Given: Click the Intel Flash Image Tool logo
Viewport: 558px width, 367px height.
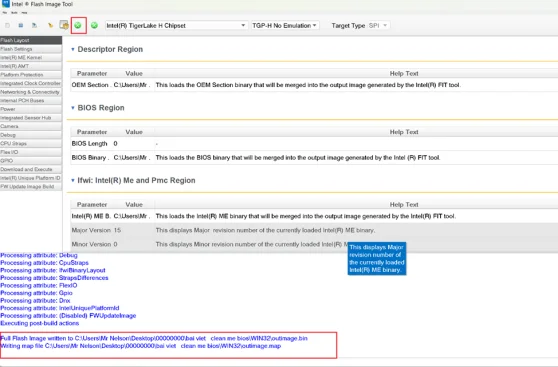Looking at the screenshot, I should click(5, 4).
